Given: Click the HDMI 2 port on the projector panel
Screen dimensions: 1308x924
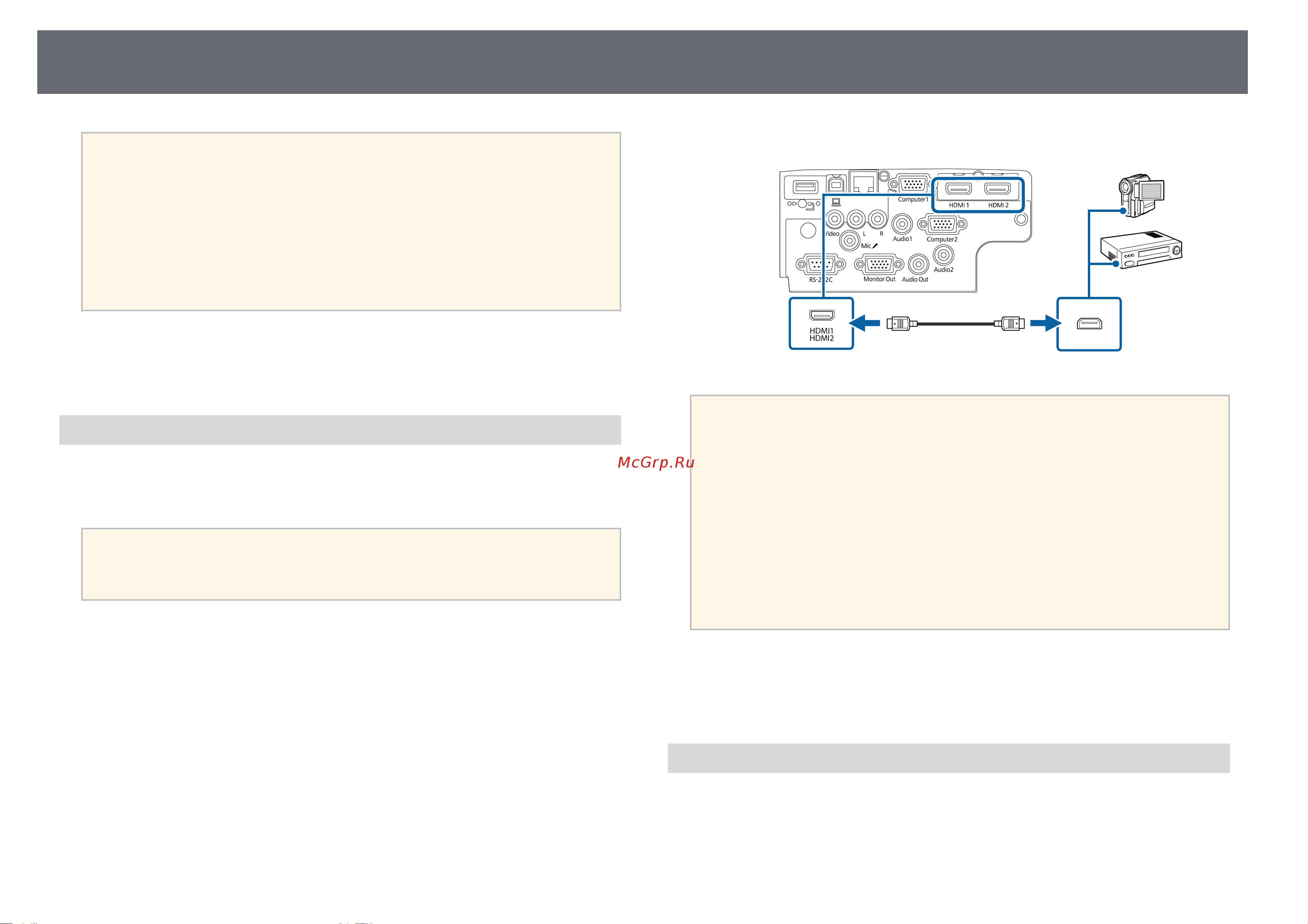Looking at the screenshot, I should tap(997, 189).
